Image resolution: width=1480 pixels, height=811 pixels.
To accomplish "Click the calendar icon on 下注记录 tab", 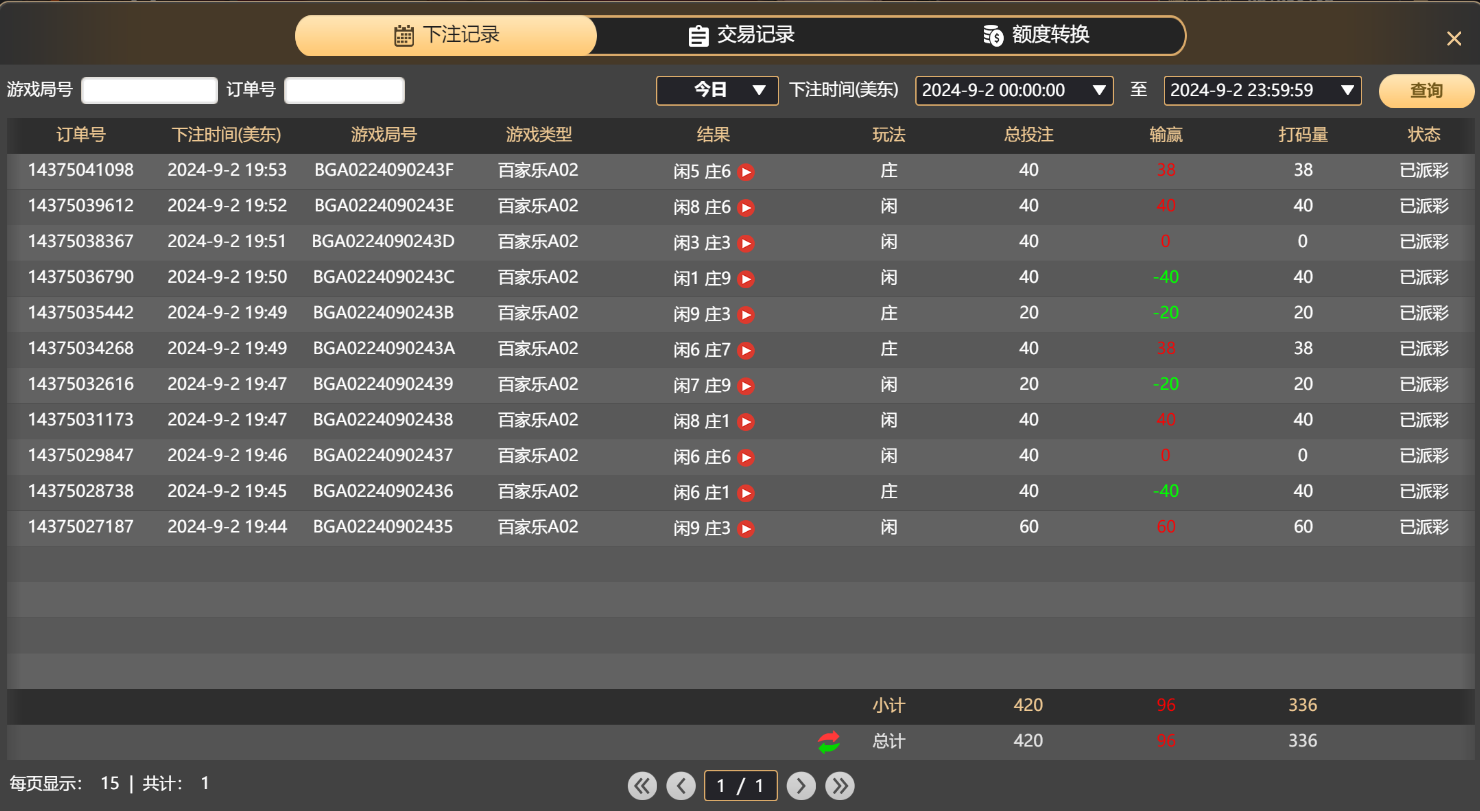I will (403, 35).
